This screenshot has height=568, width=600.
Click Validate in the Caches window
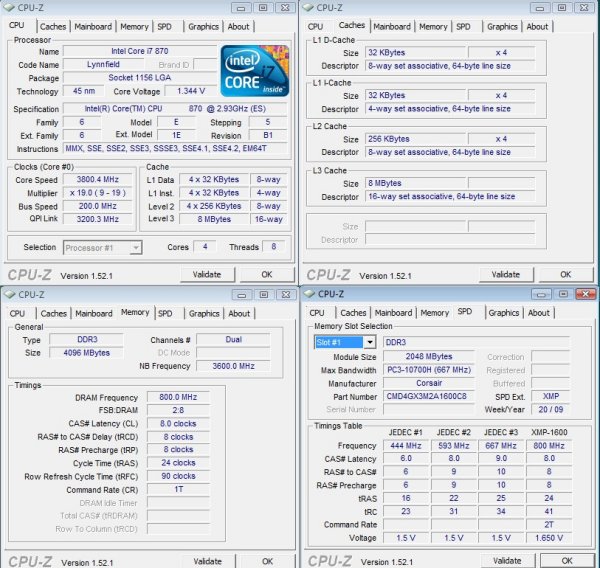click(506, 274)
